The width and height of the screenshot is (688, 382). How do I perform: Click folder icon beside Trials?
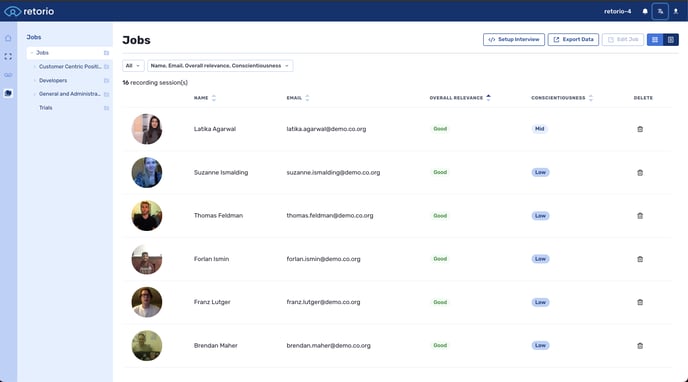pos(106,108)
